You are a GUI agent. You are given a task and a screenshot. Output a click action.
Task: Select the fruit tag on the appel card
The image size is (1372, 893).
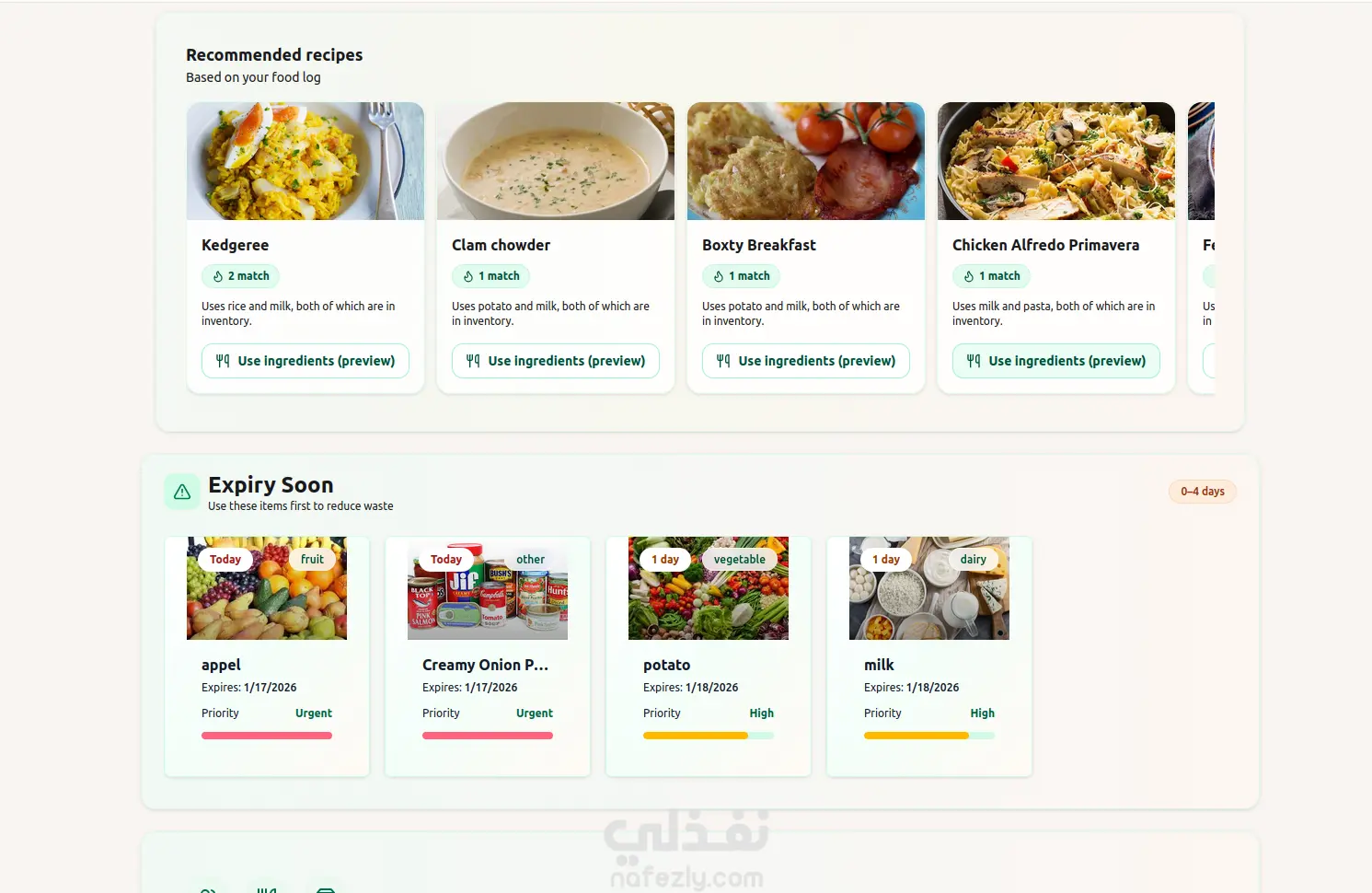[x=312, y=560]
